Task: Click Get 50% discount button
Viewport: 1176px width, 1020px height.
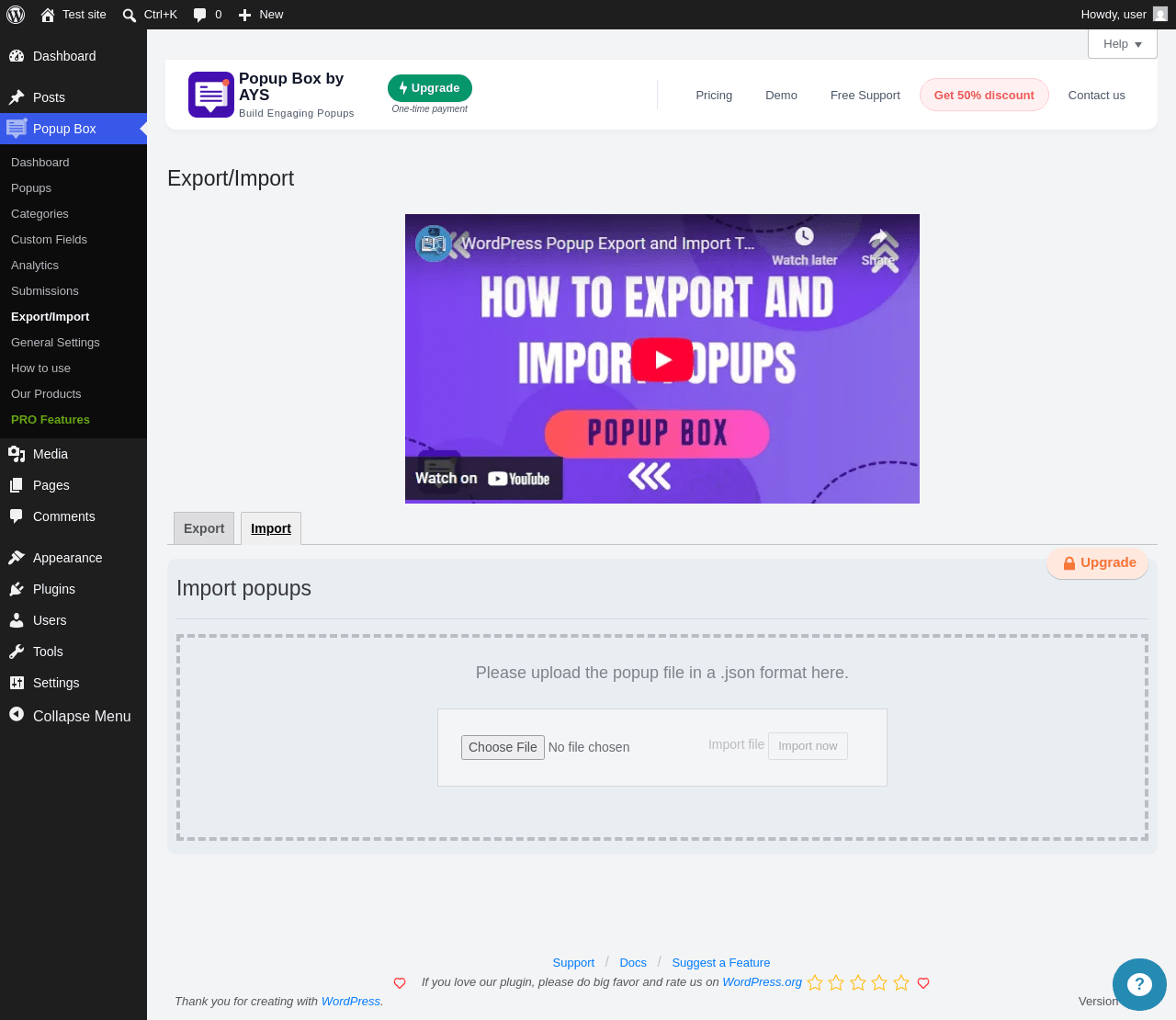Action: (984, 95)
